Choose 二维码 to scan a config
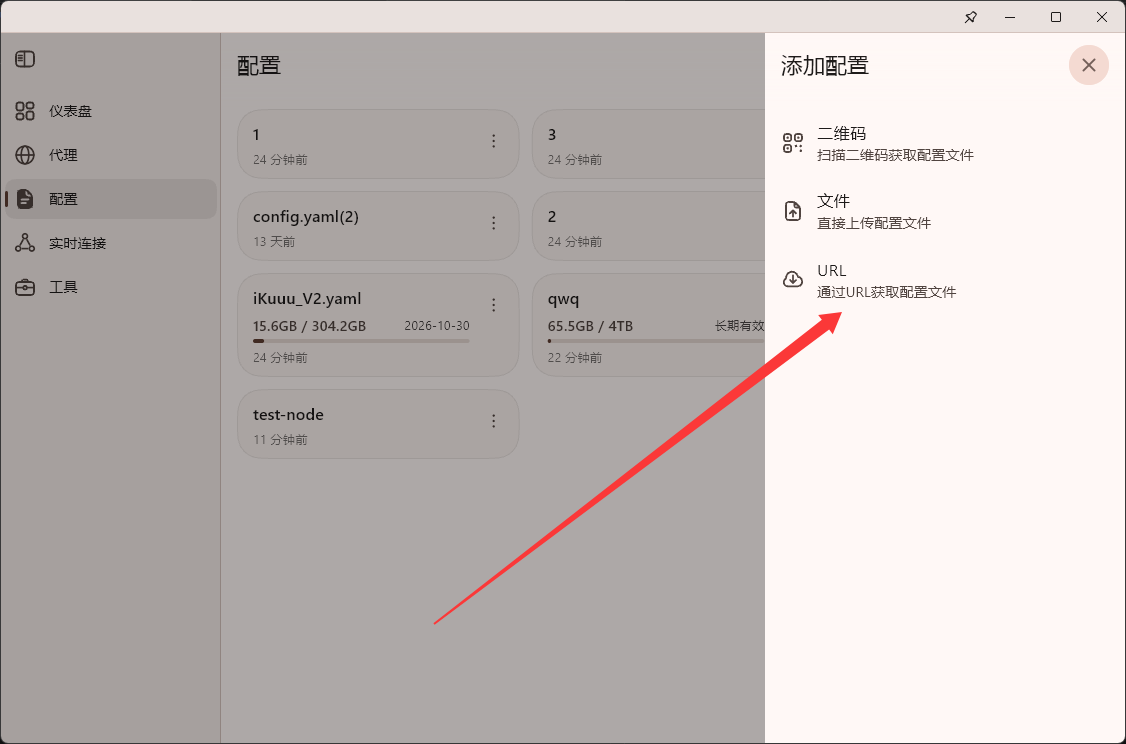The width and height of the screenshot is (1126, 744). coord(945,144)
